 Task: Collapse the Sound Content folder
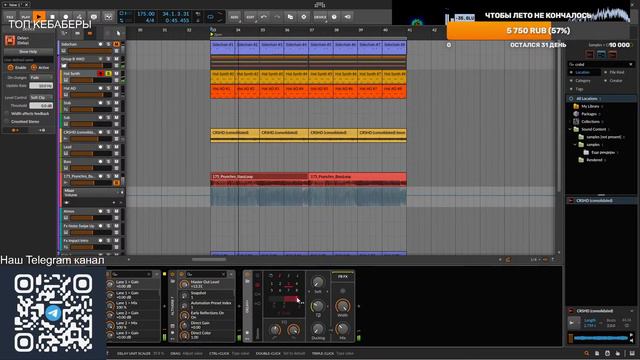click(570, 129)
